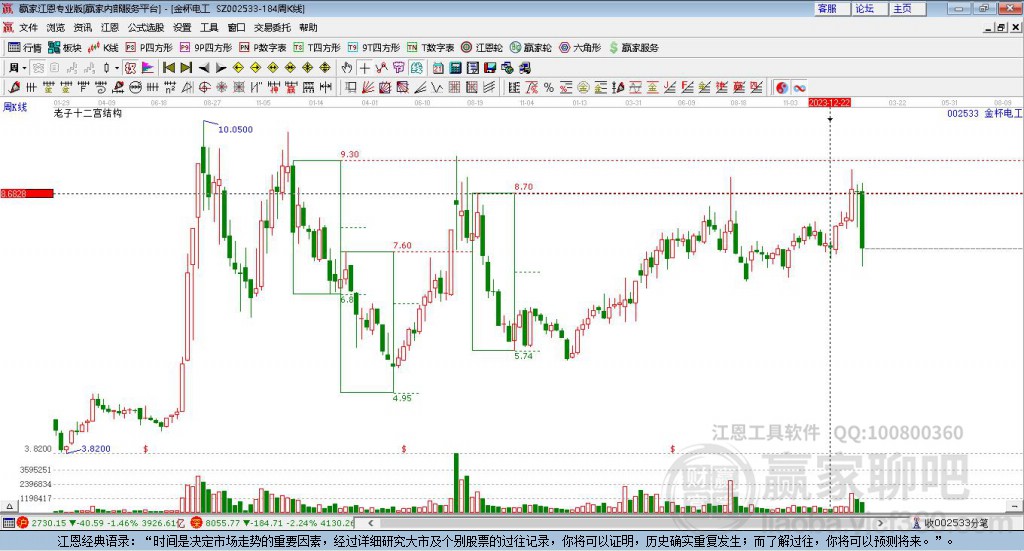Open the 9T四方形 tool
The width and height of the screenshot is (1024, 551).
pos(374,48)
